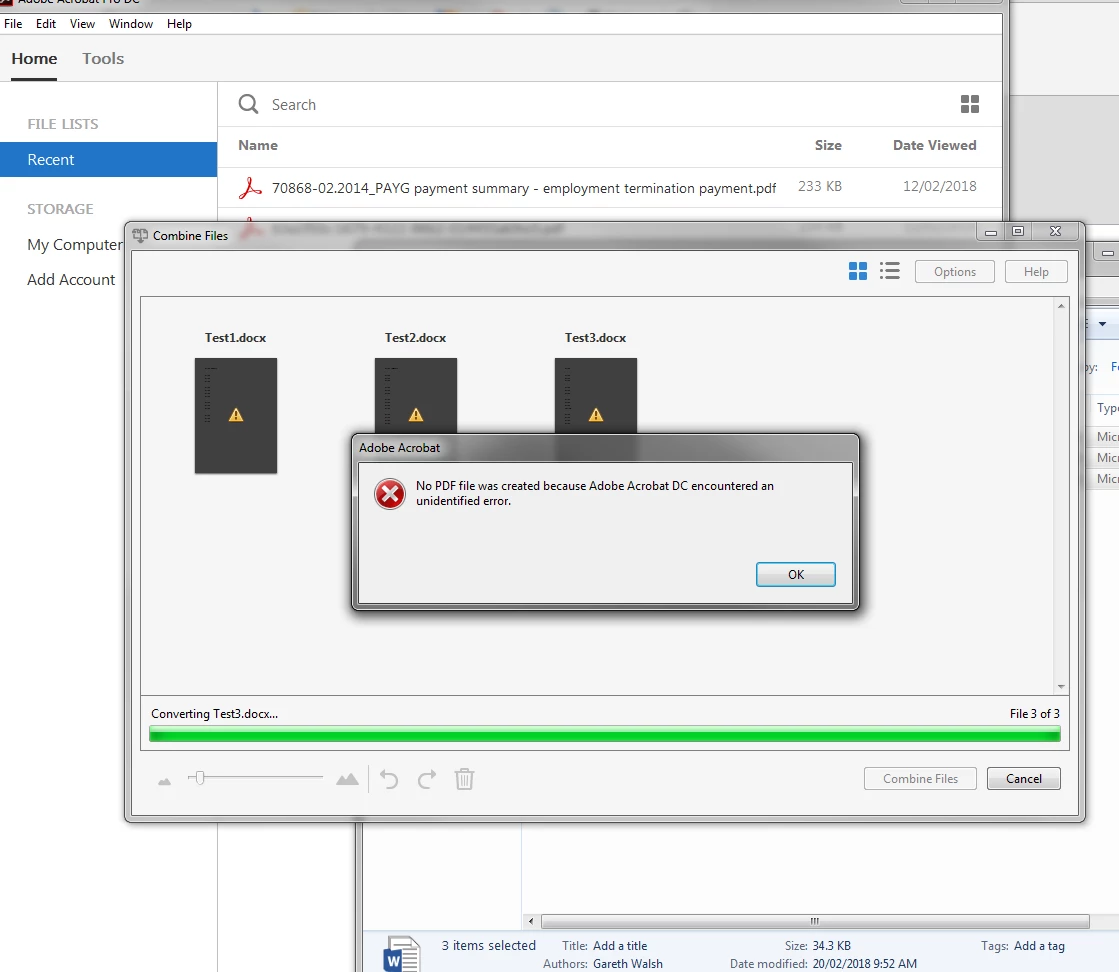This screenshot has width=1119, height=972.
Task: Toggle grid view icon in Acrobat recent list
Action: tap(969, 104)
